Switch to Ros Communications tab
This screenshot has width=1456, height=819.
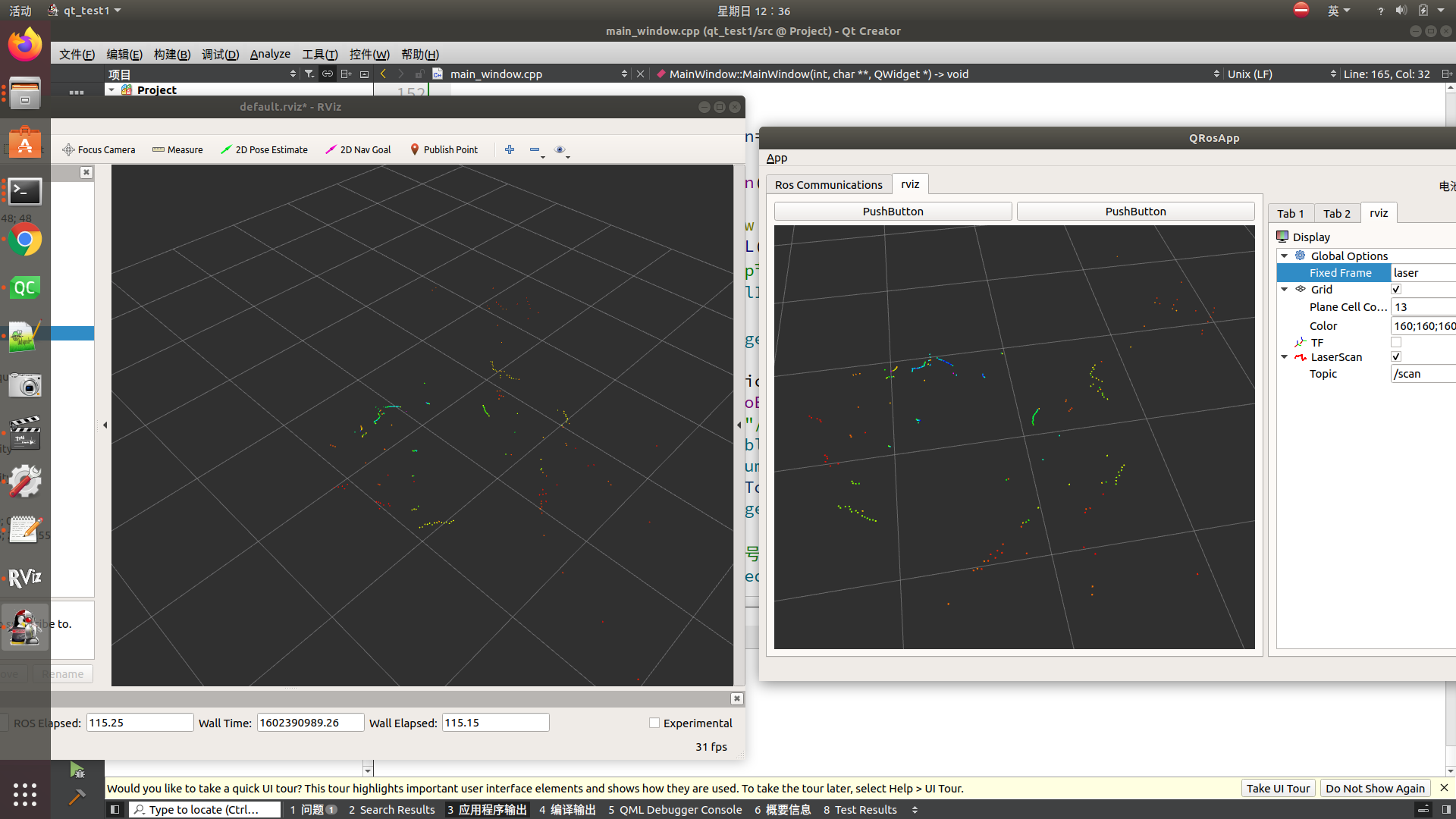tap(828, 185)
